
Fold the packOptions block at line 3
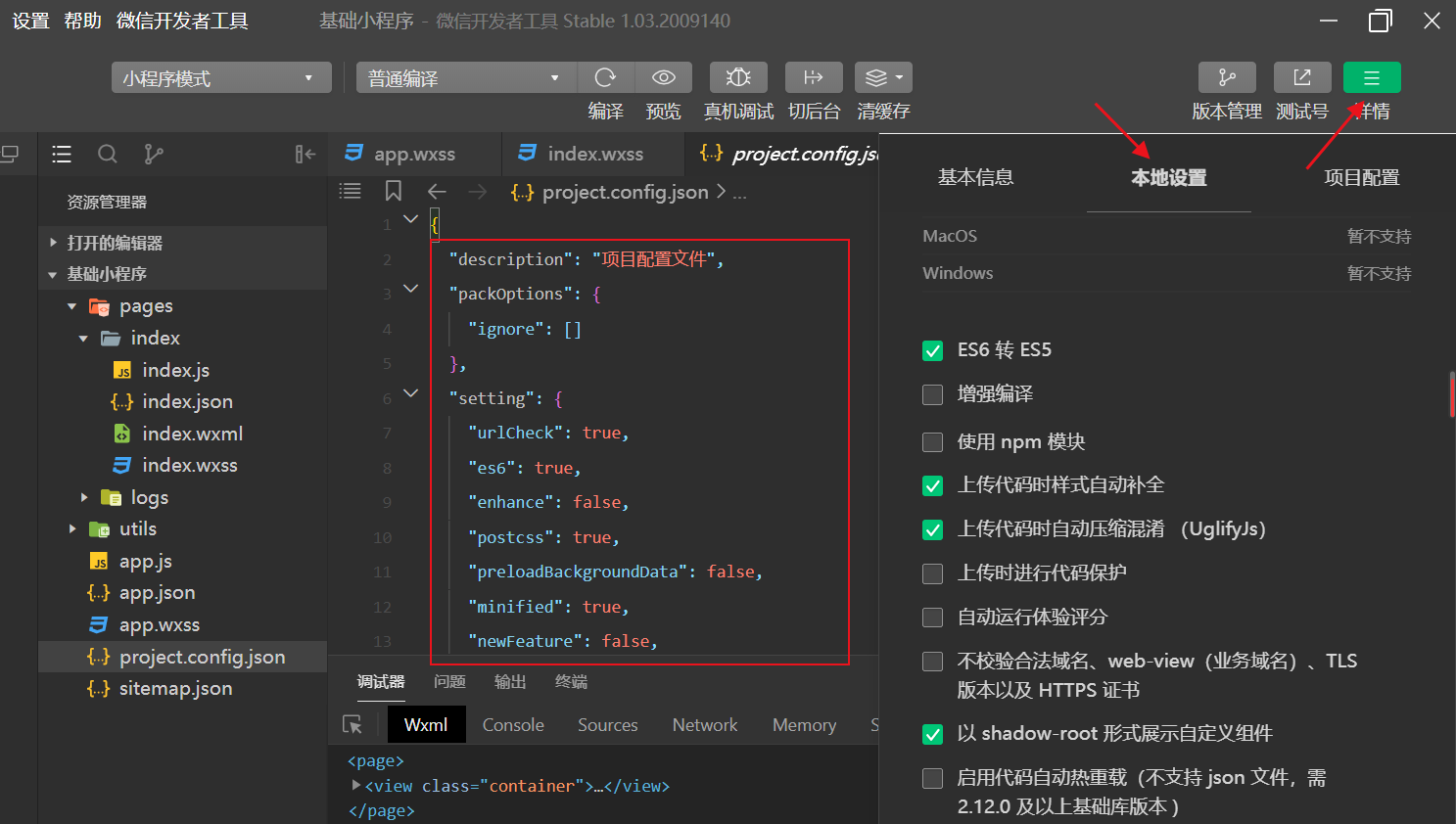[x=411, y=289]
